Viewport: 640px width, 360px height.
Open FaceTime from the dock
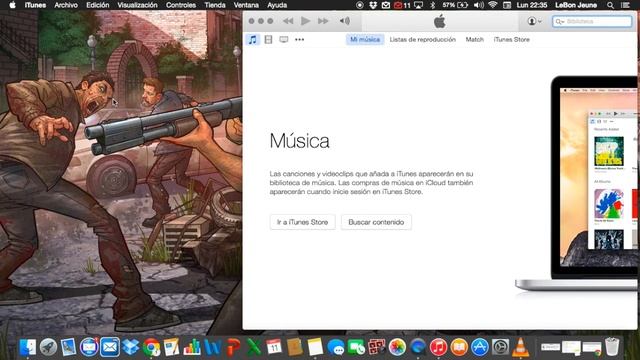356,347
